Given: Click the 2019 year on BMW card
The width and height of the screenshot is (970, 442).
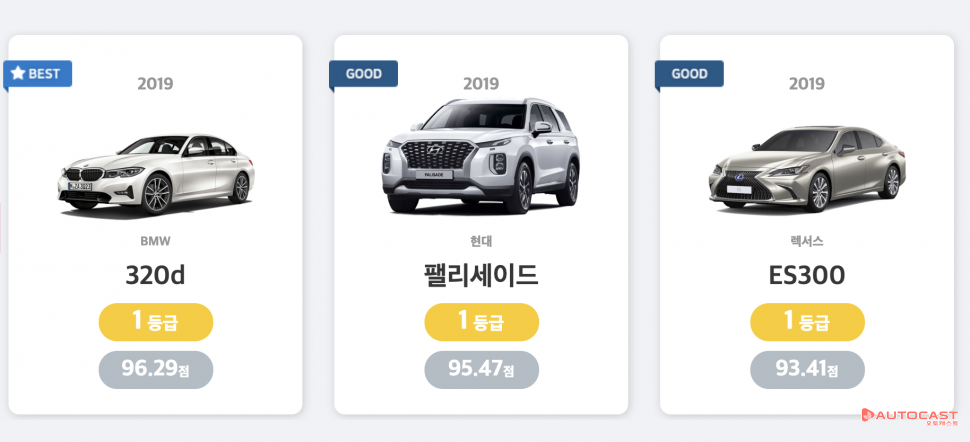Looking at the screenshot, I should (x=155, y=84).
